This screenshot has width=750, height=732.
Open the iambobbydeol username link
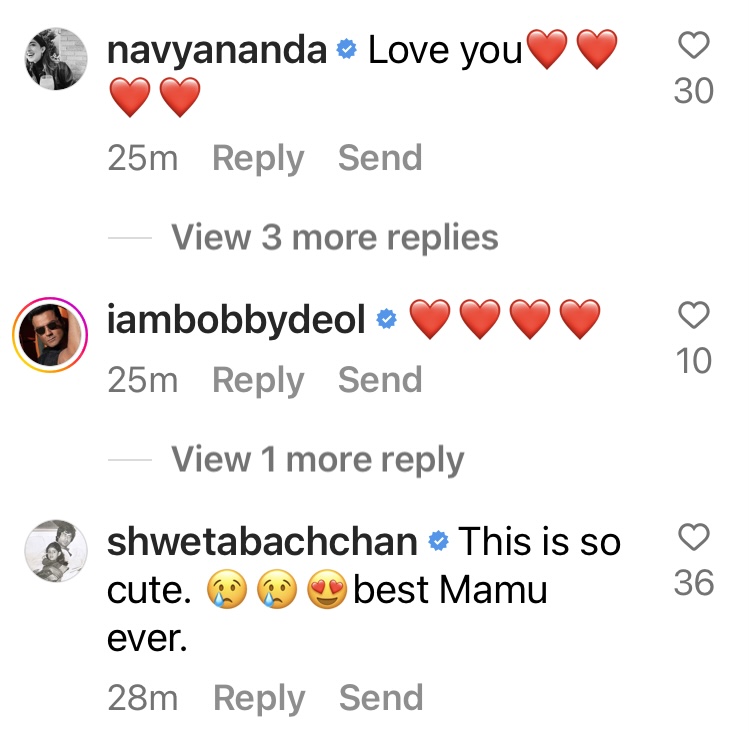236,321
